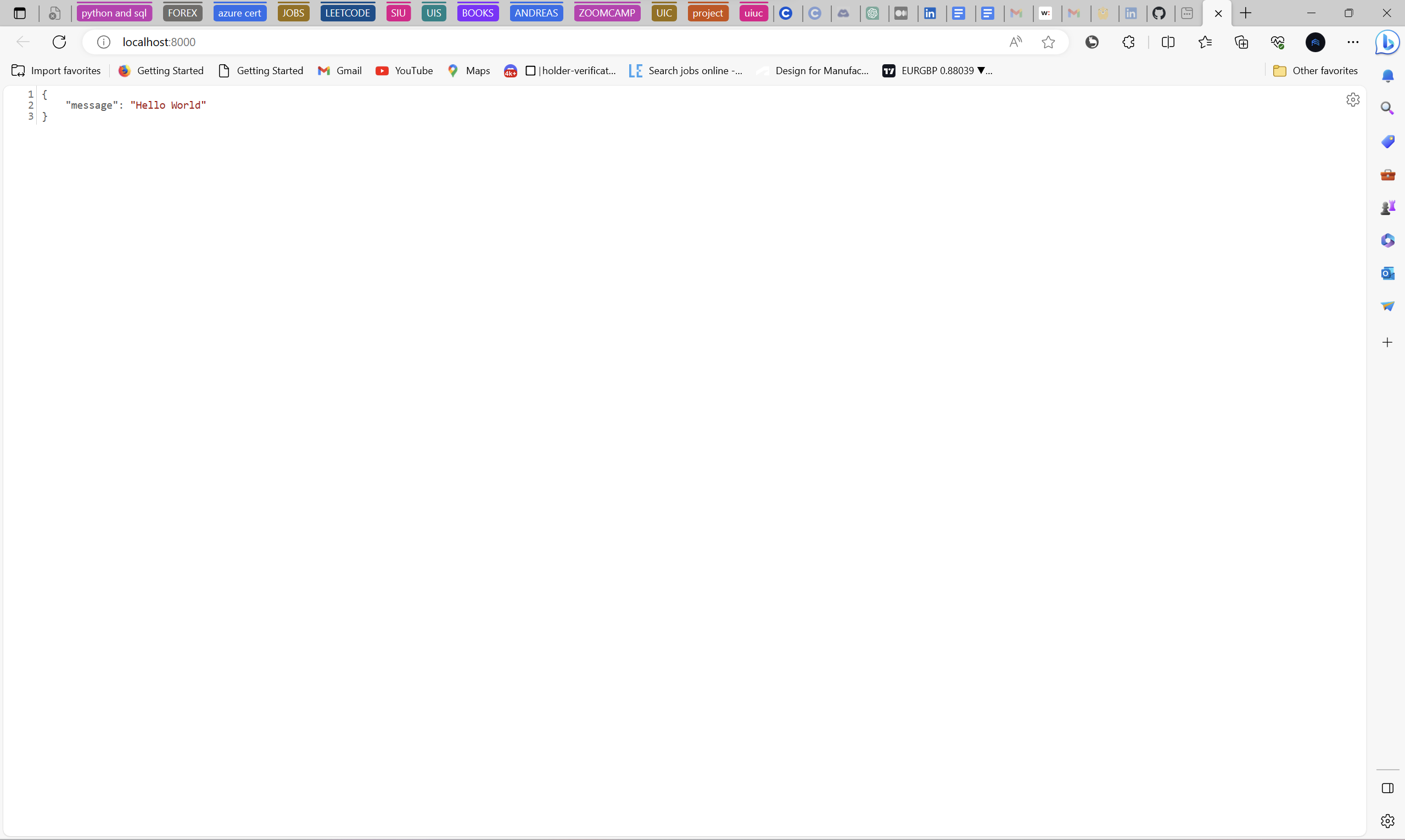Image resolution: width=1405 pixels, height=840 pixels.
Task: Open Outlook in the sidebar
Action: pos(1387,273)
